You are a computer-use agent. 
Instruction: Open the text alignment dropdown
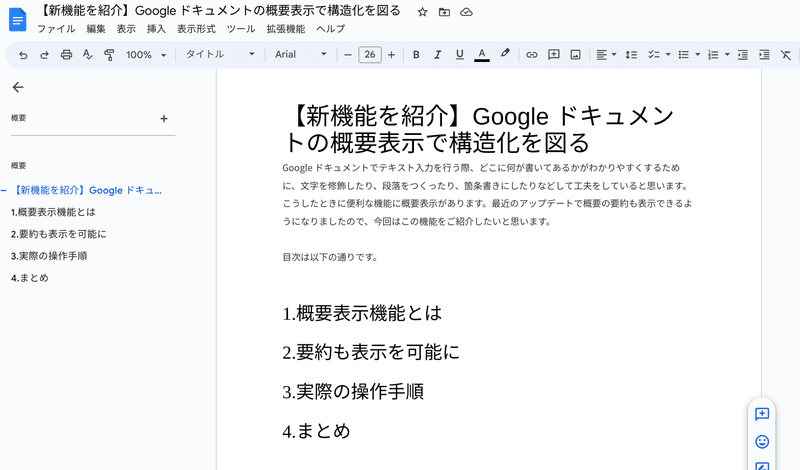point(606,55)
